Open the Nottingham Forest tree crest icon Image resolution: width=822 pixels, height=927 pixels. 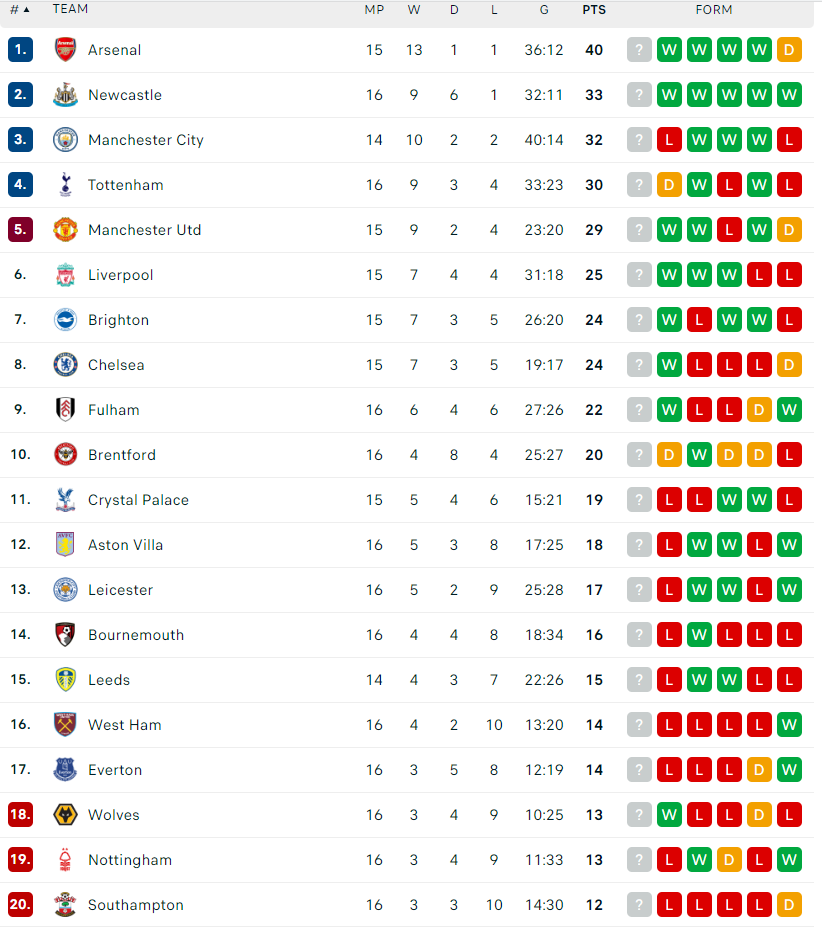65,860
